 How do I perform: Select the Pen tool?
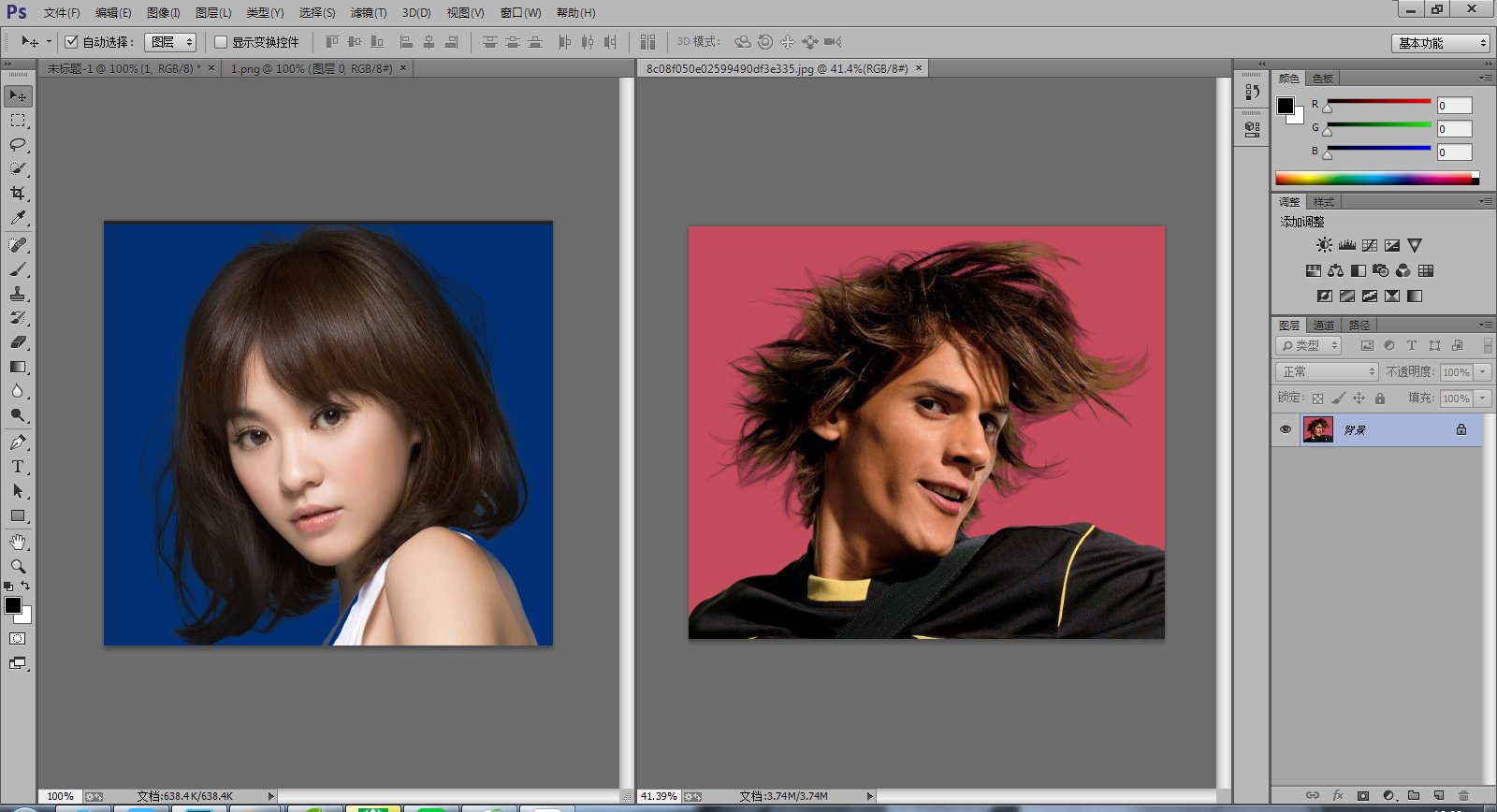18,442
